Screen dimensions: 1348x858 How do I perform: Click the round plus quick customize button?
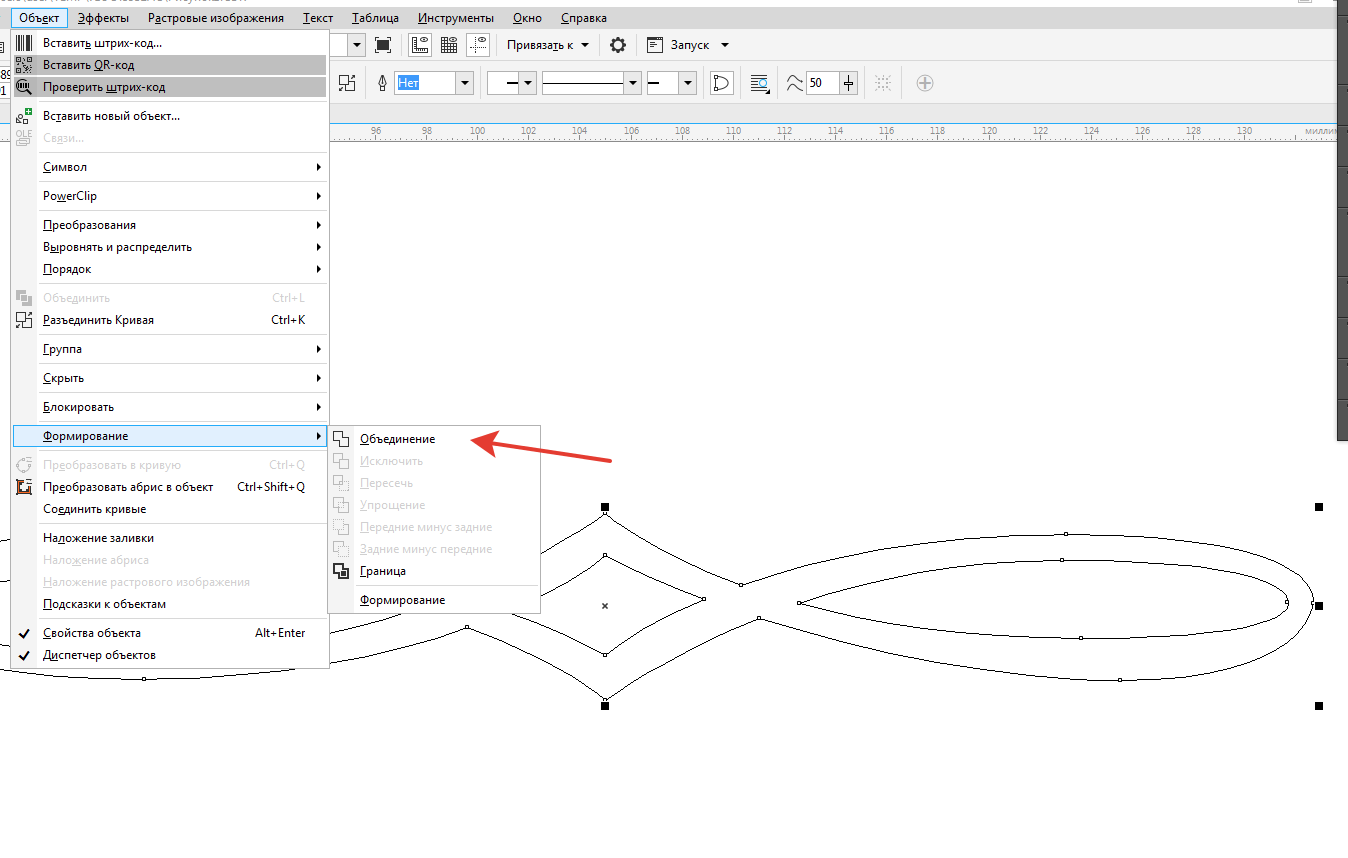(925, 83)
